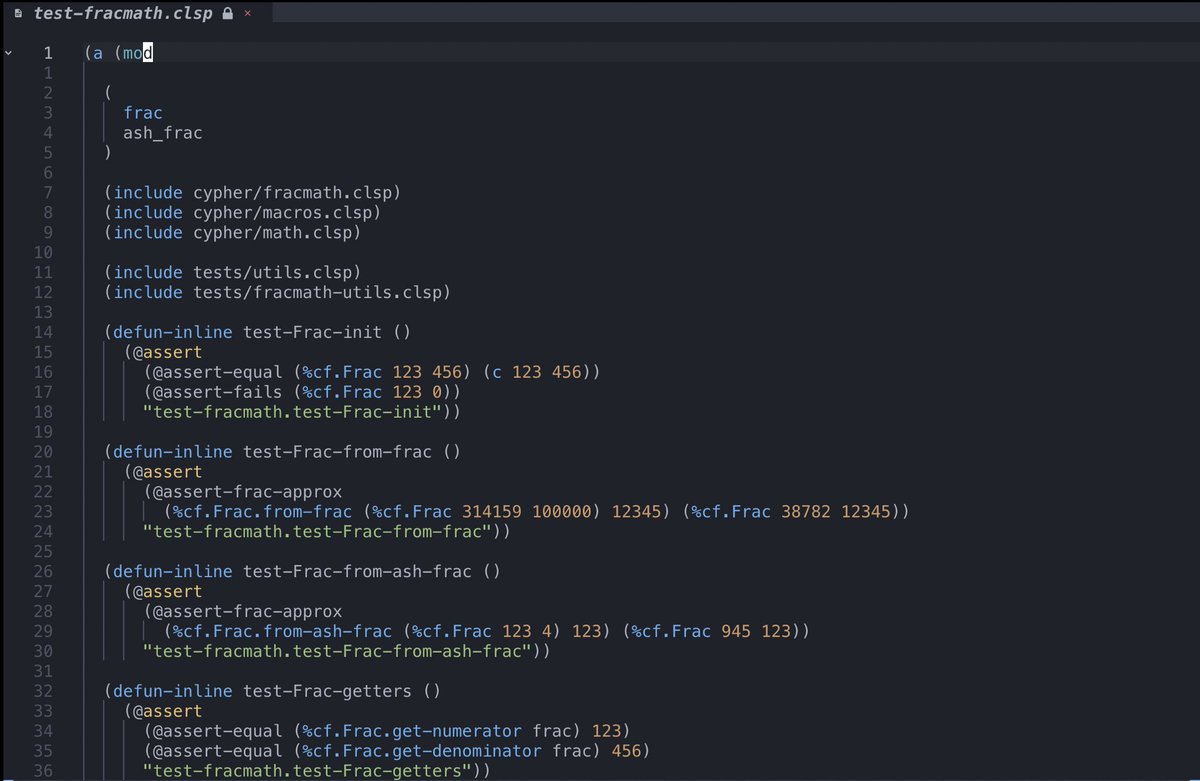Click line number 32 in the gutter

45,690
